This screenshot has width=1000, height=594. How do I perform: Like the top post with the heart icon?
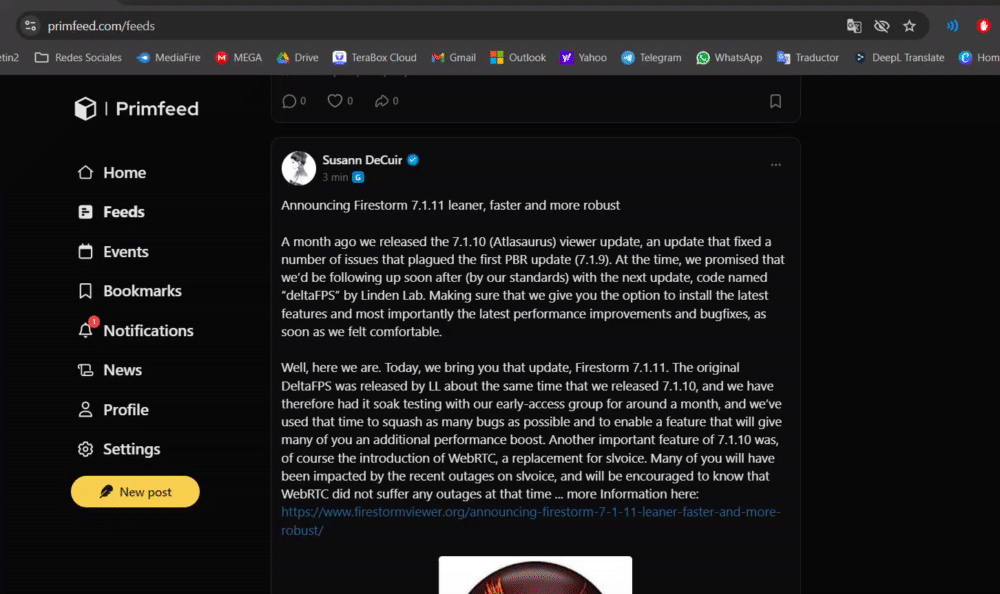point(334,101)
